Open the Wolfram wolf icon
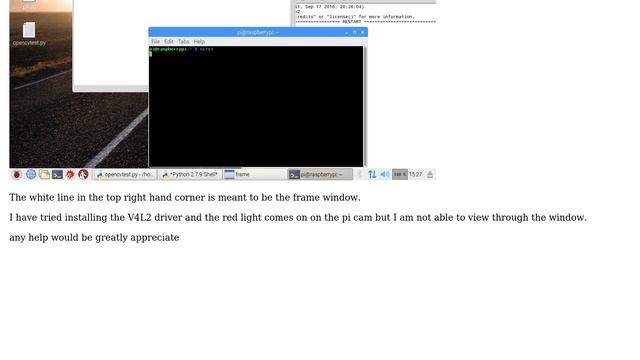Screen dimensions: 640x360 coord(83,174)
